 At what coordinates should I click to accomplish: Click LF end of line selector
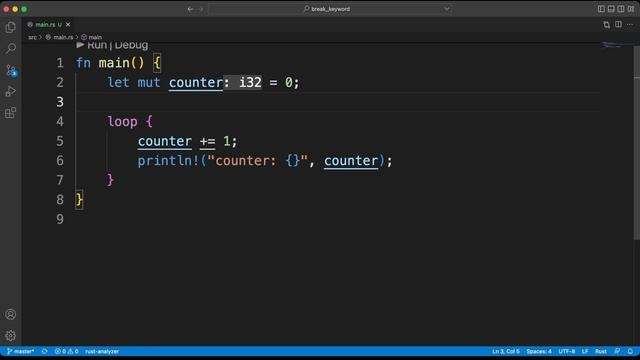pyautogui.click(x=585, y=351)
